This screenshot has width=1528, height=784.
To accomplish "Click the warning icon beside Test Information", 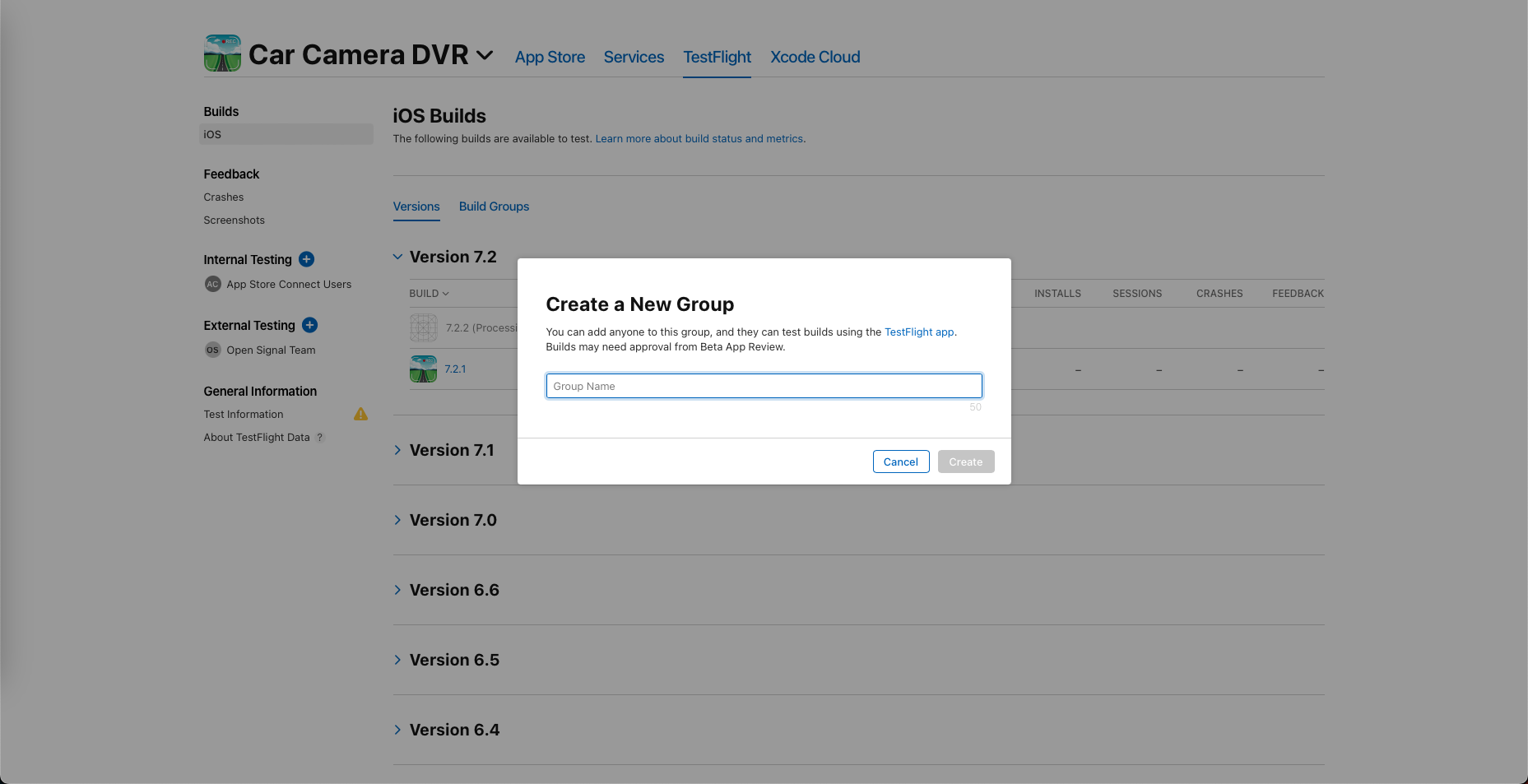I will pyautogui.click(x=360, y=414).
